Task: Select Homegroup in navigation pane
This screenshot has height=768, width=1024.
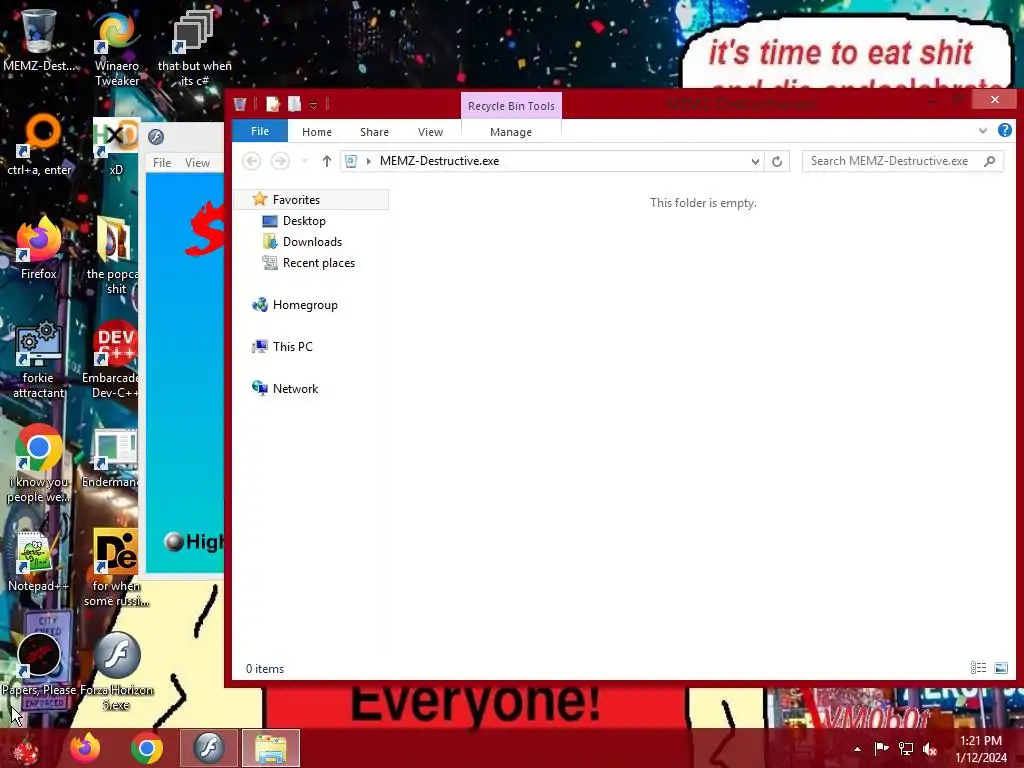Action: tap(305, 305)
